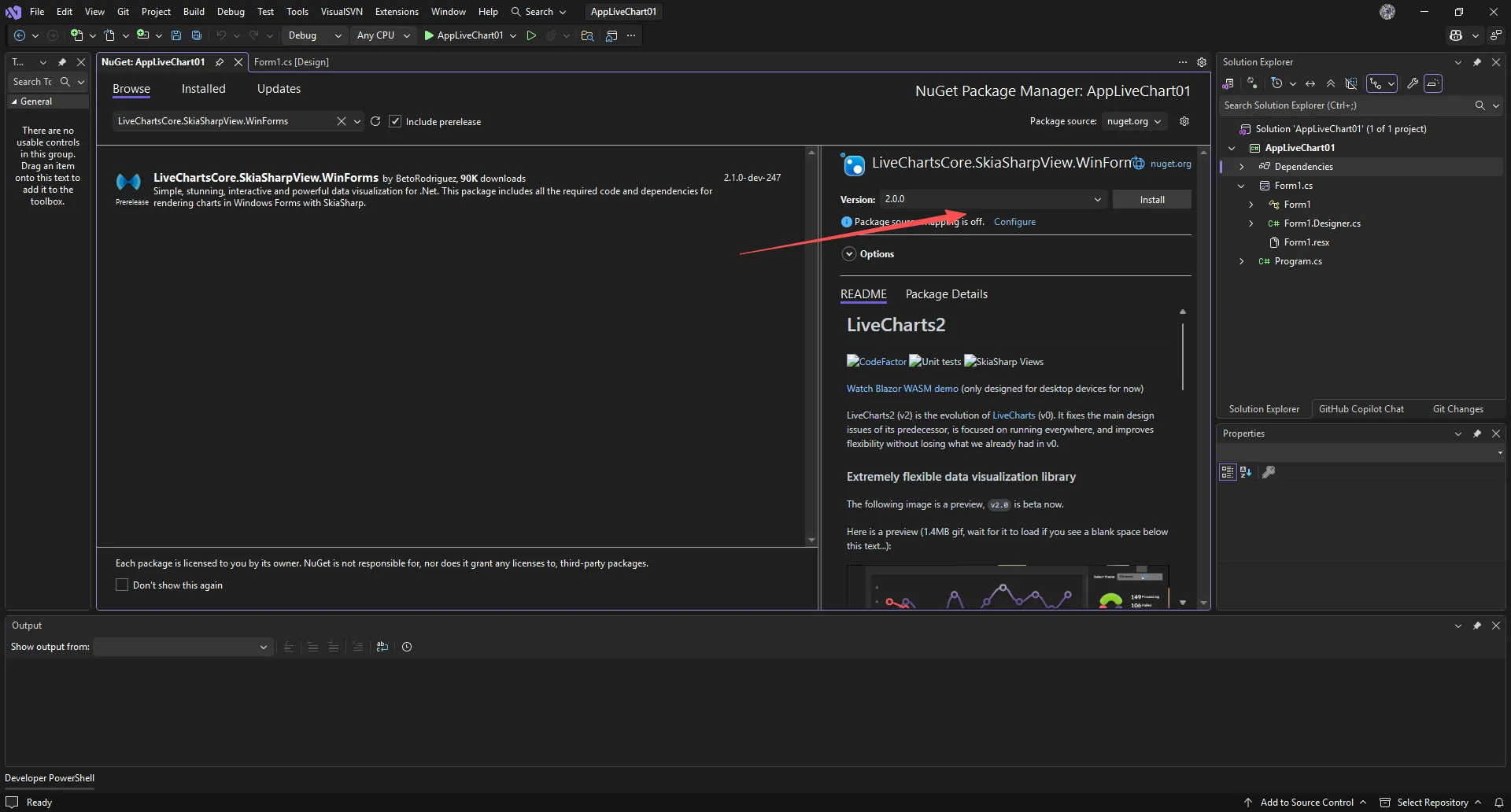1511x812 pixels.
Task: Expand the Options section
Action: click(849, 254)
